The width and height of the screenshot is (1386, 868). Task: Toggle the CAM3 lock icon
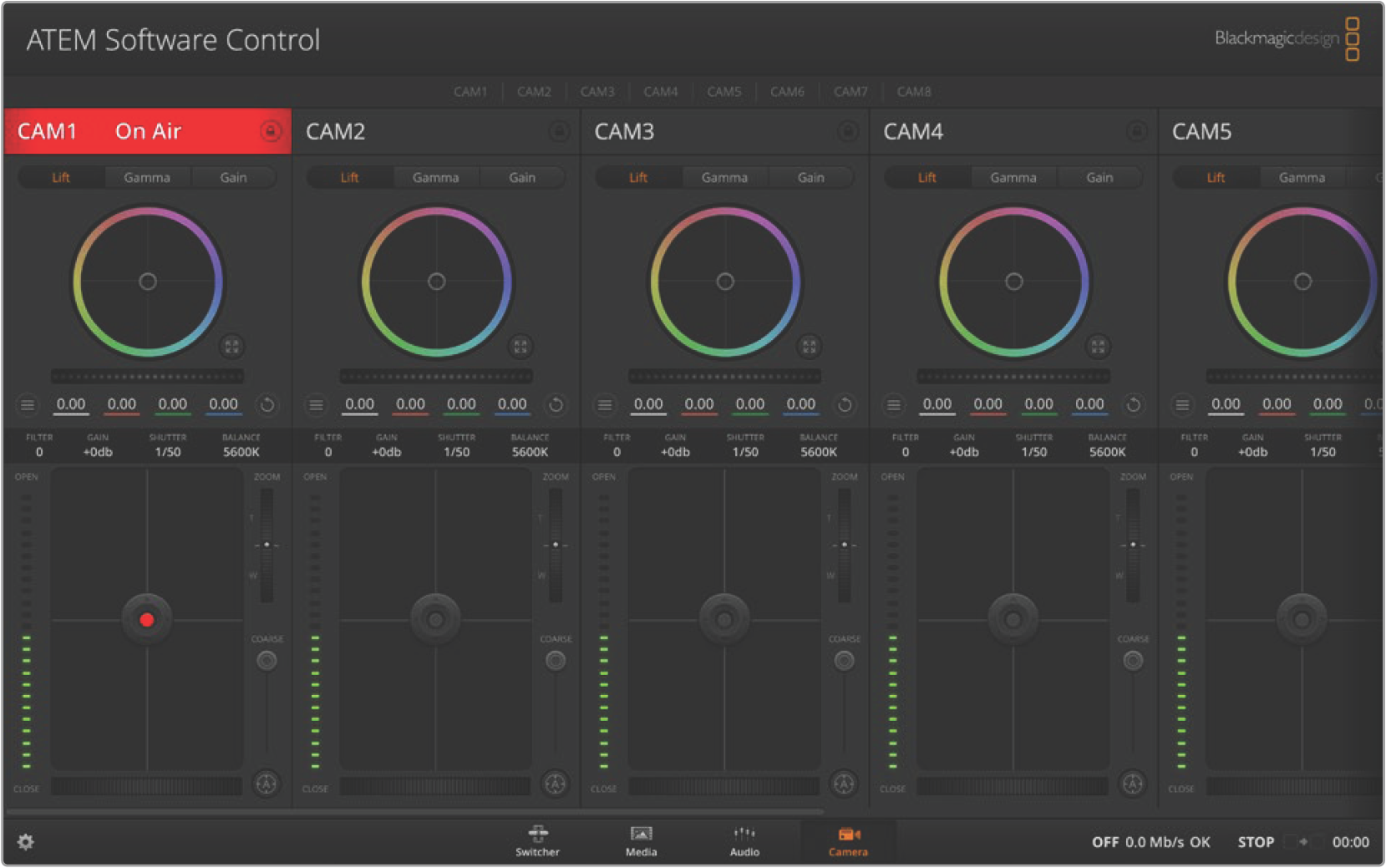coord(848,131)
